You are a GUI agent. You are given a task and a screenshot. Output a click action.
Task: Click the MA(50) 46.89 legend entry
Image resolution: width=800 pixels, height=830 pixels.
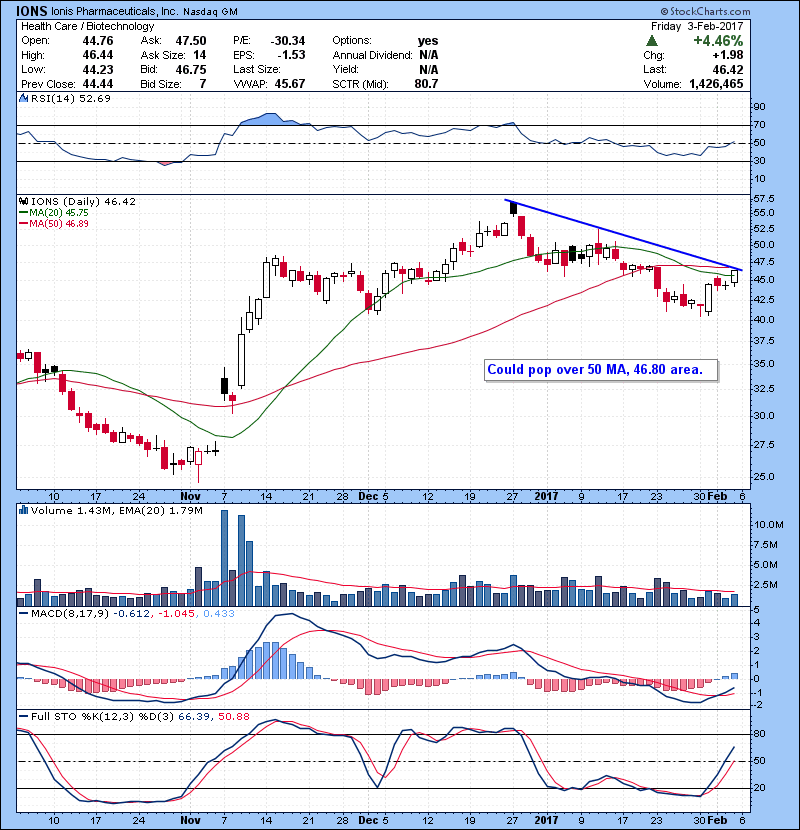point(54,223)
